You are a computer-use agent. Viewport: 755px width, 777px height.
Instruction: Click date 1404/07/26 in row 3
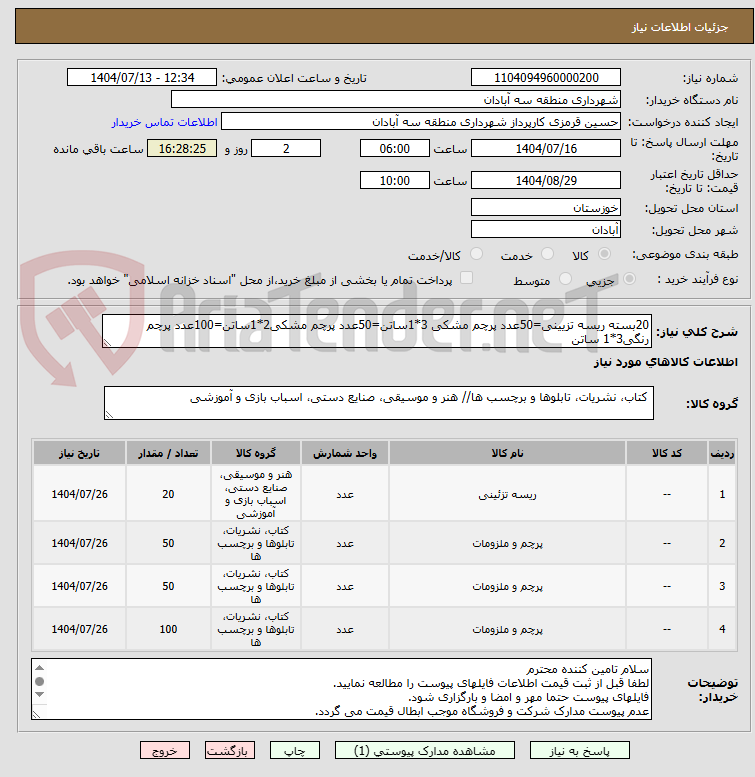(79, 586)
